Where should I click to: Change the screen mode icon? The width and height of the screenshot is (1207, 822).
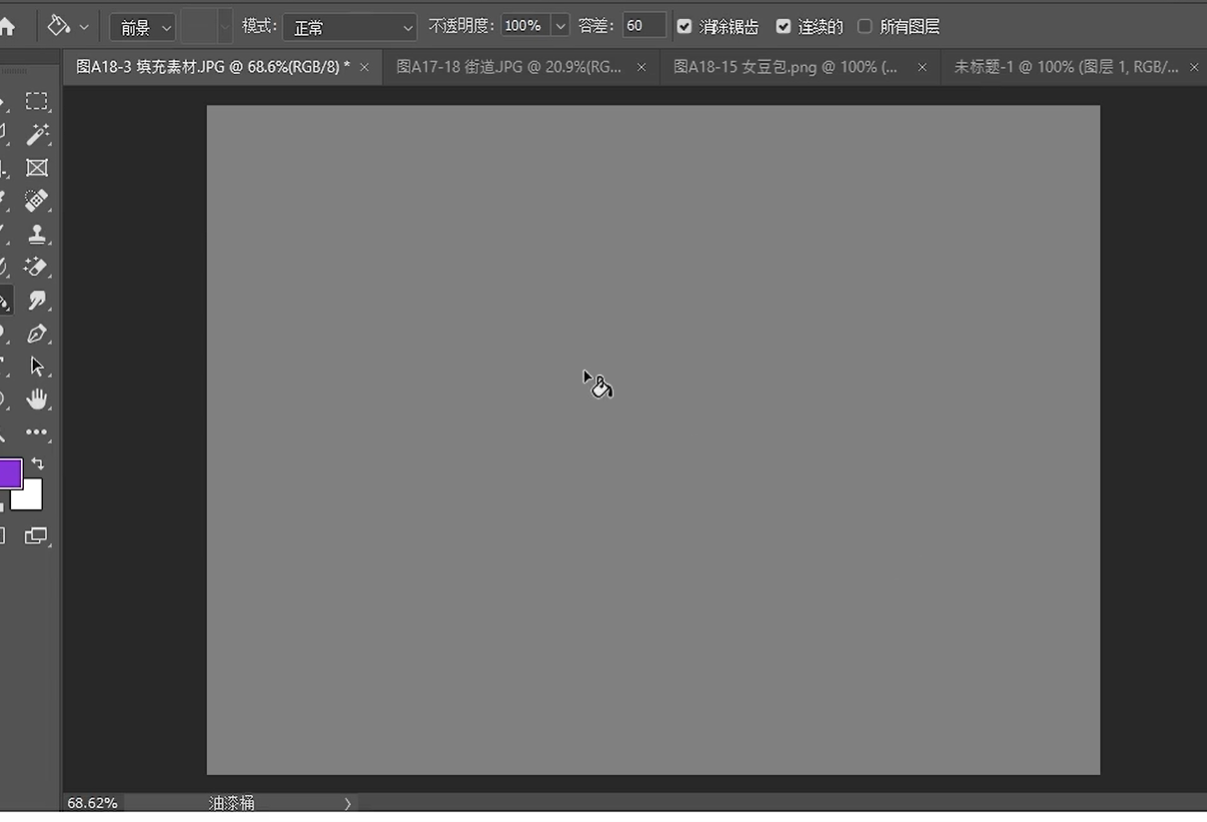click(x=36, y=536)
